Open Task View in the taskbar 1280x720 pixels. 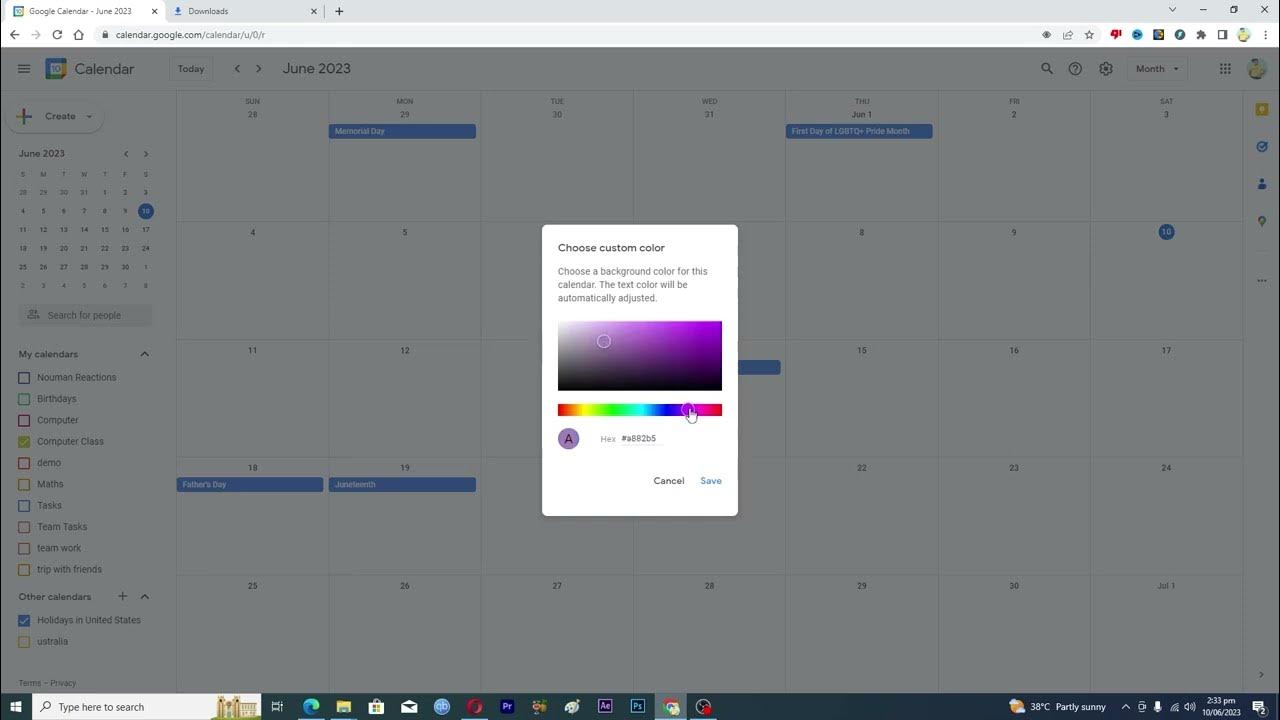pos(278,707)
